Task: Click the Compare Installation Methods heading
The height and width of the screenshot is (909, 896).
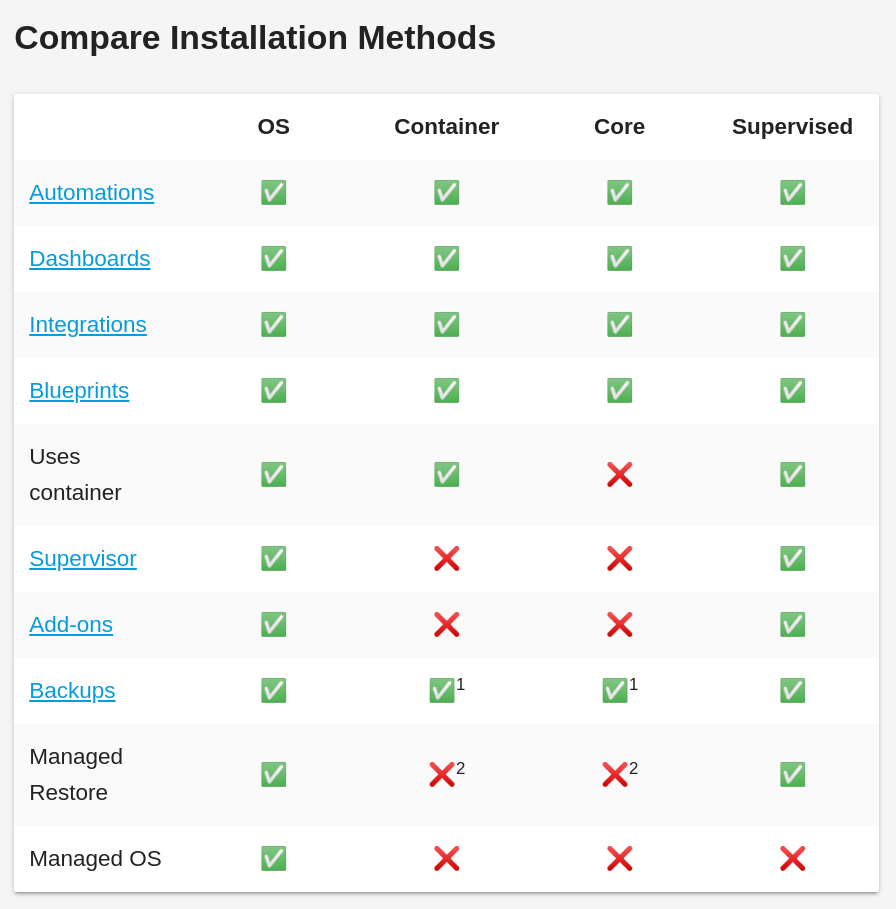Action: [x=255, y=38]
